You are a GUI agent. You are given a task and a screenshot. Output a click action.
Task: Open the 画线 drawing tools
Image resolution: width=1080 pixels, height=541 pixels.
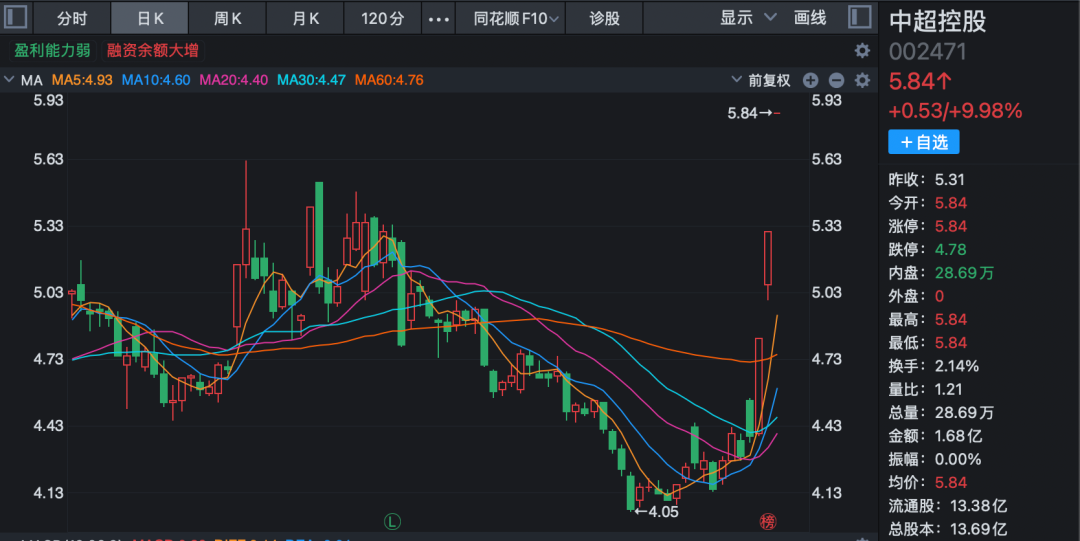[810, 18]
